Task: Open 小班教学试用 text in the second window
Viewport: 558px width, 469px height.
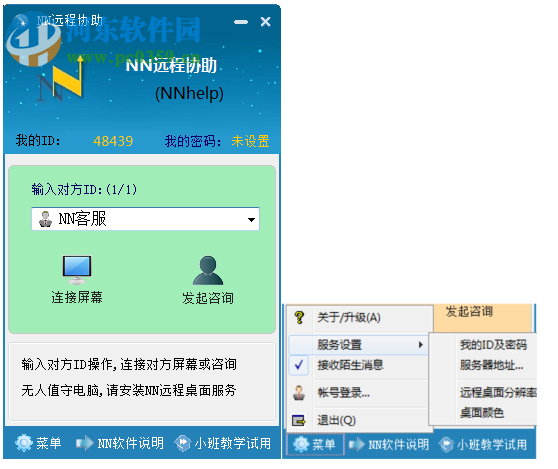Action: tap(492, 444)
